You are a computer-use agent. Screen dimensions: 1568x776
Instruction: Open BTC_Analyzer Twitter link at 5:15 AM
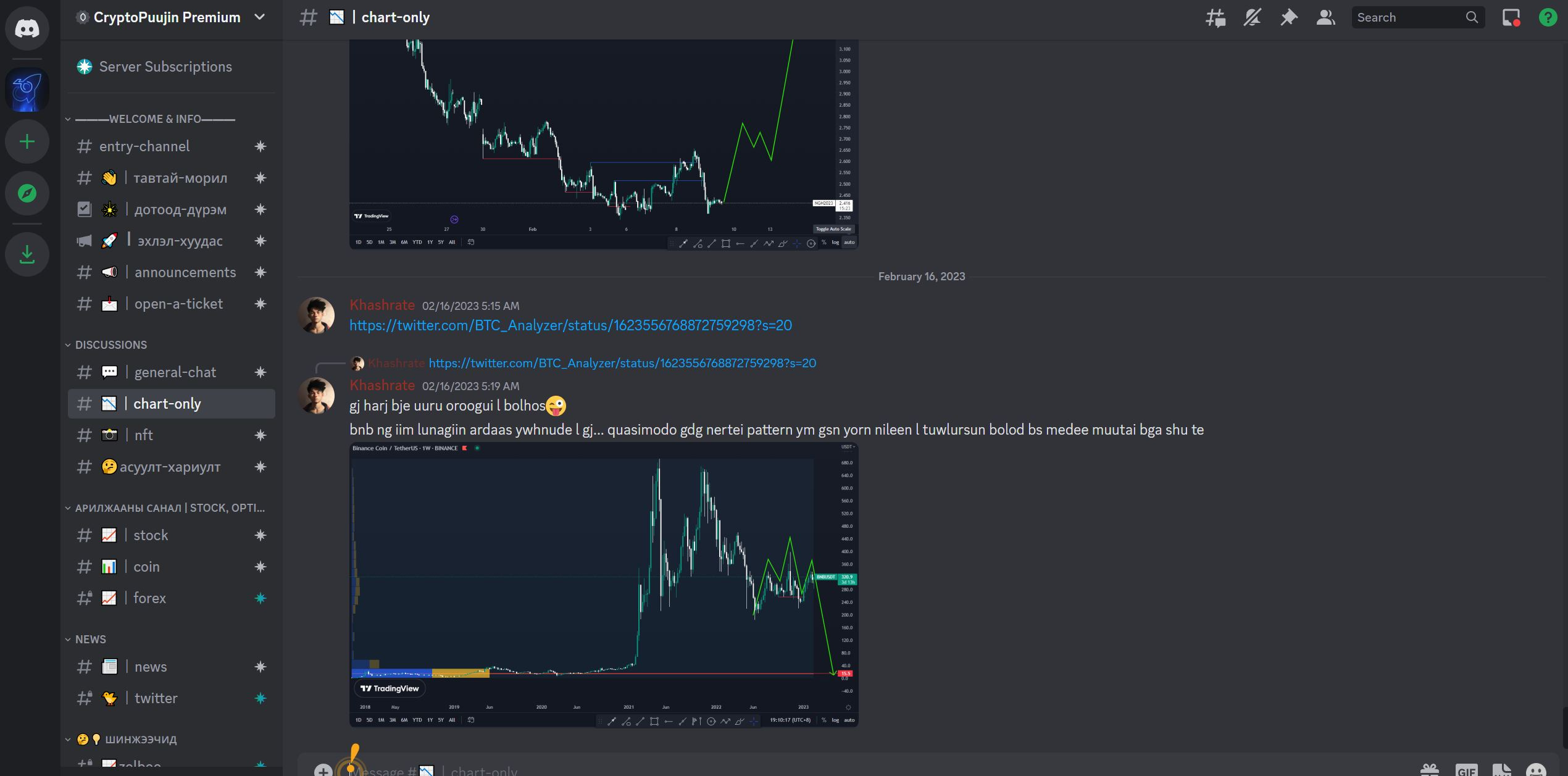click(570, 325)
